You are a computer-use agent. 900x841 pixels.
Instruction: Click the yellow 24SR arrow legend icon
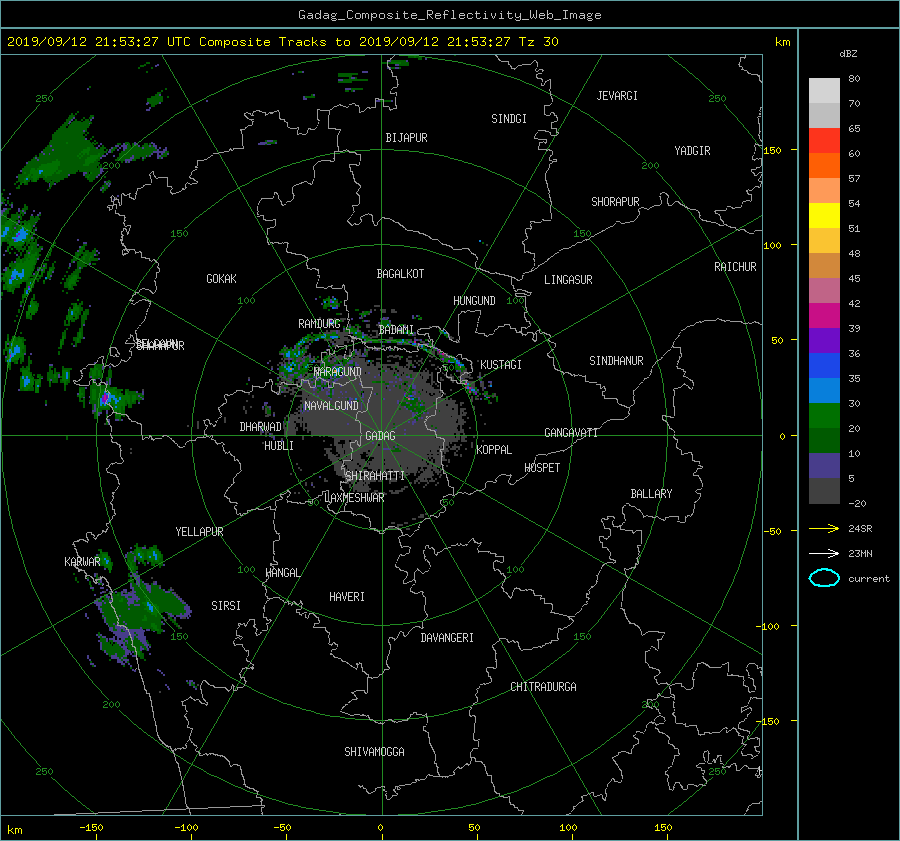click(x=824, y=528)
